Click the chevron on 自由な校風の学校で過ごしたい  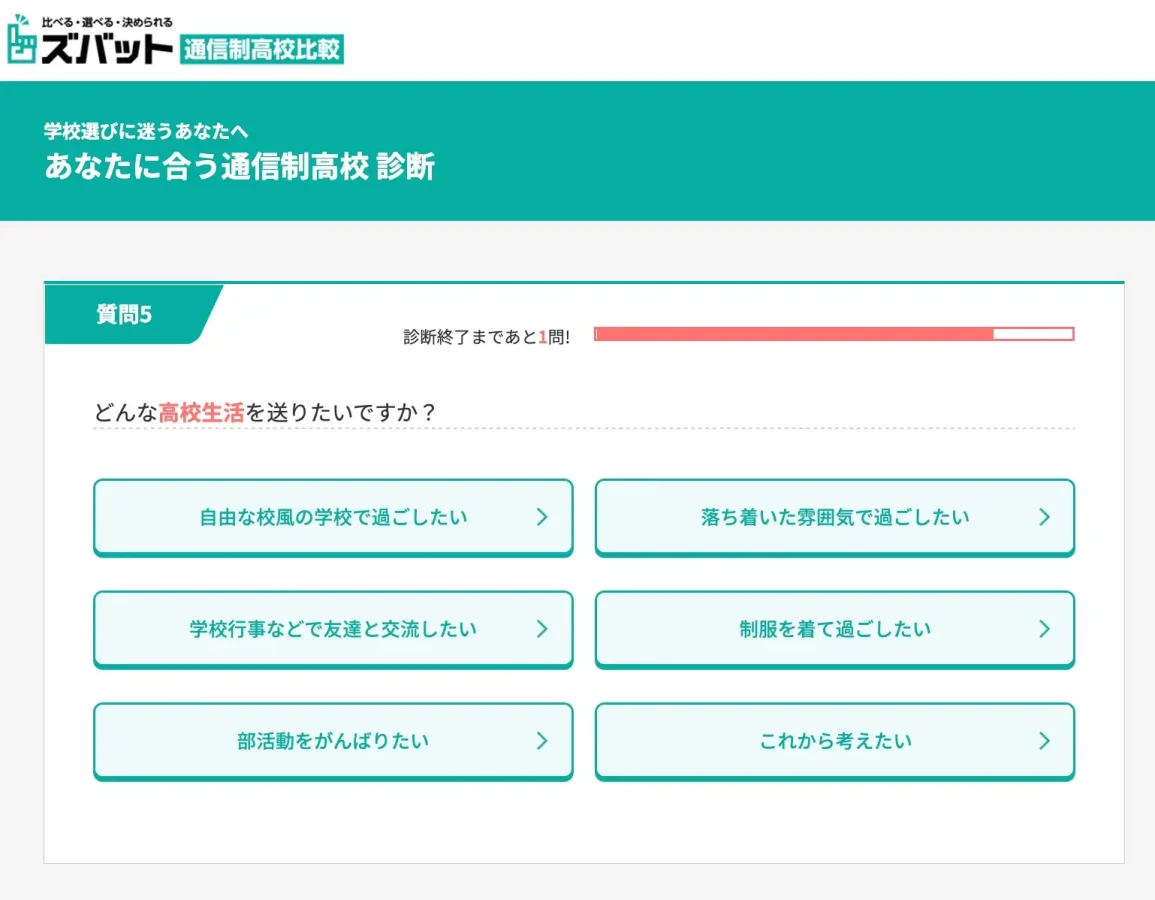click(x=543, y=517)
